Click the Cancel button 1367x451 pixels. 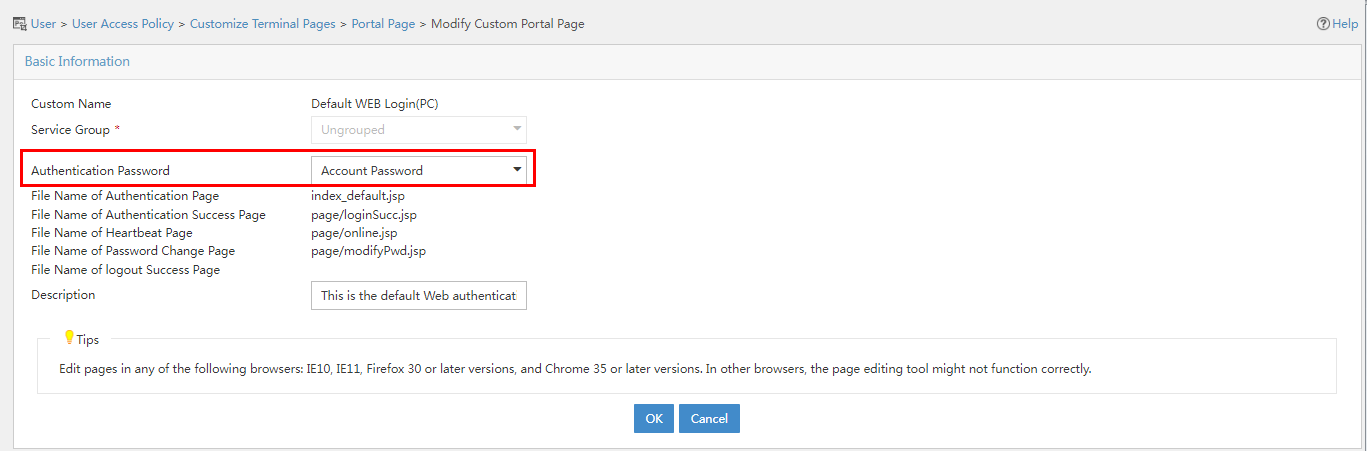click(709, 419)
